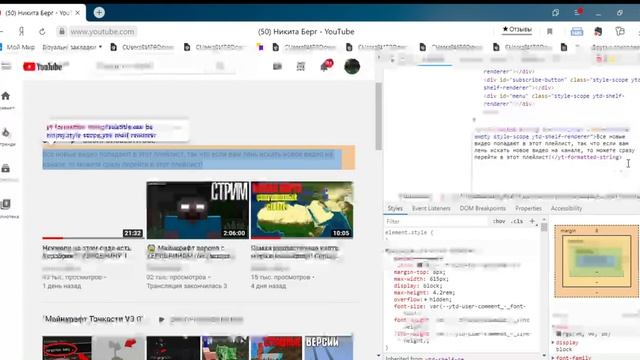Click the element.style rule header
The width and height of the screenshot is (640, 360).
[x=409, y=232]
